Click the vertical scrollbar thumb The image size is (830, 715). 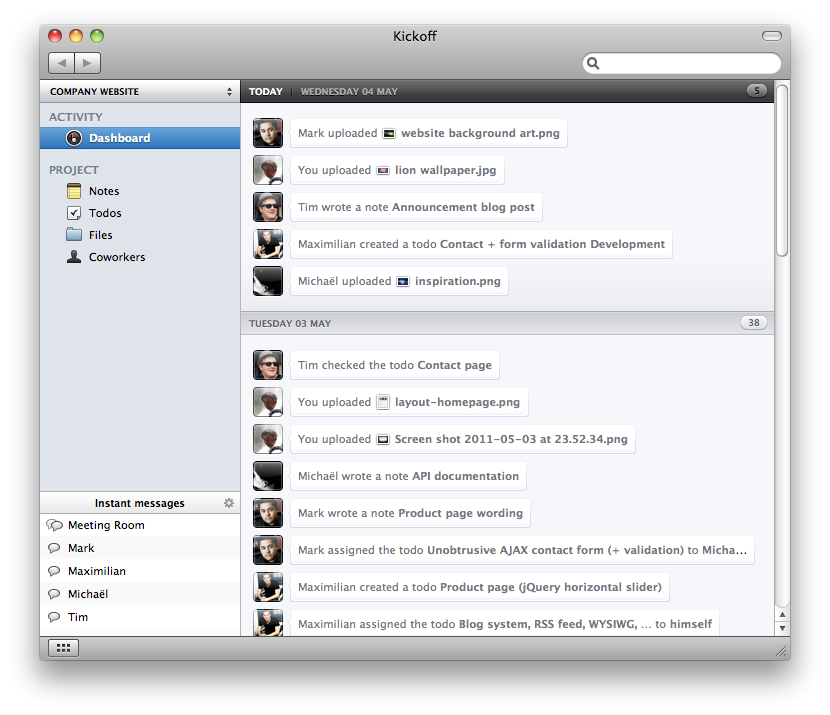tap(782, 170)
